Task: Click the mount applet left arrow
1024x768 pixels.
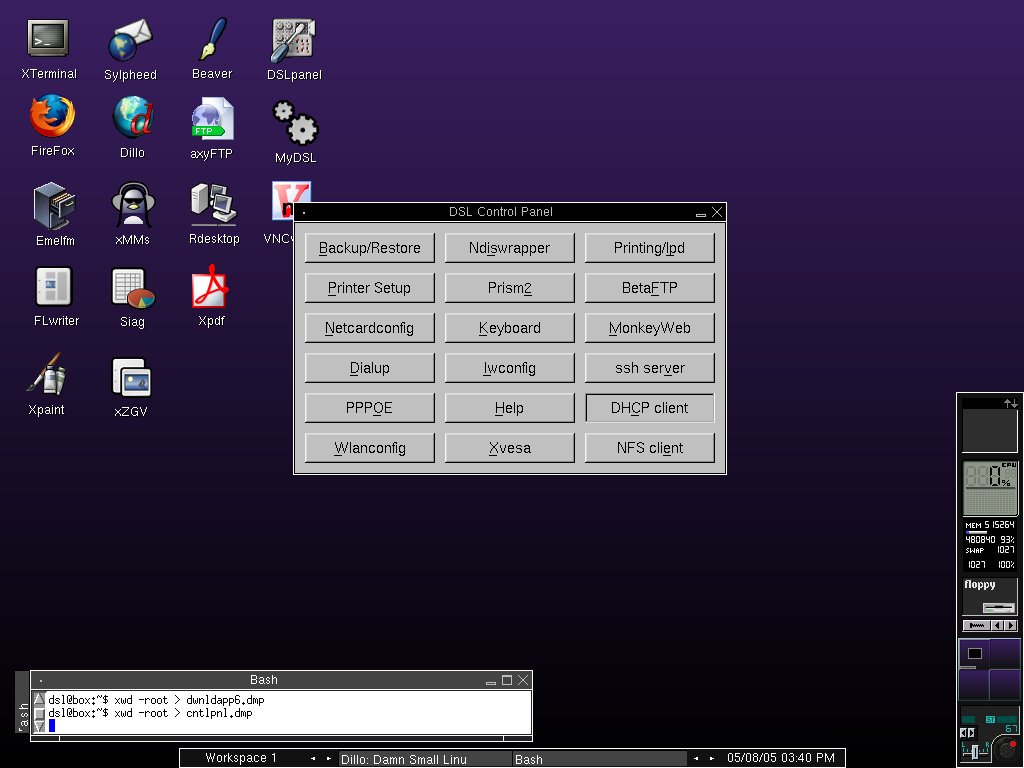Action: pos(997,626)
